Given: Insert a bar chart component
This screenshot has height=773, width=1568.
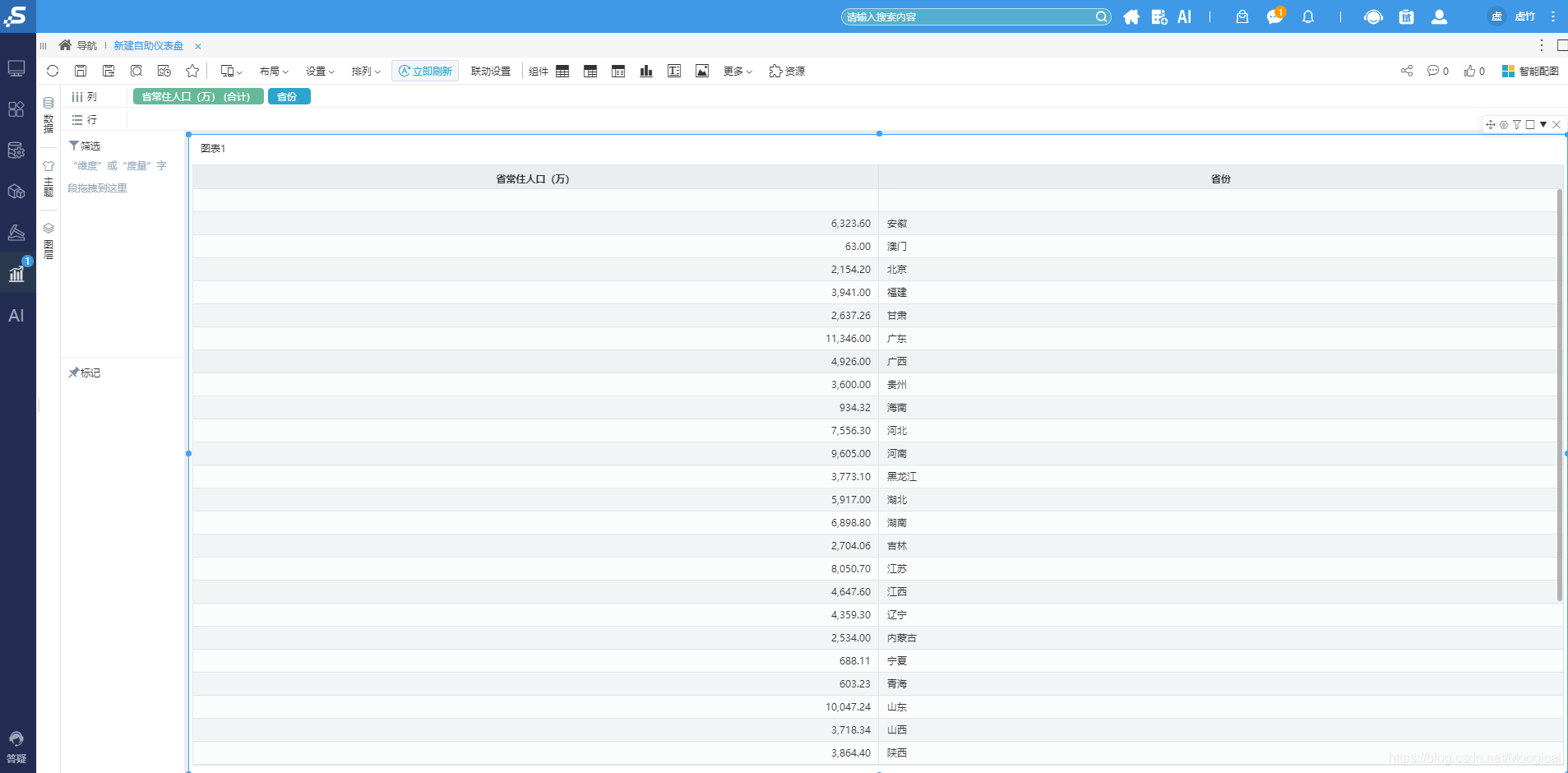Looking at the screenshot, I should pyautogui.click(x=646, y=71).
